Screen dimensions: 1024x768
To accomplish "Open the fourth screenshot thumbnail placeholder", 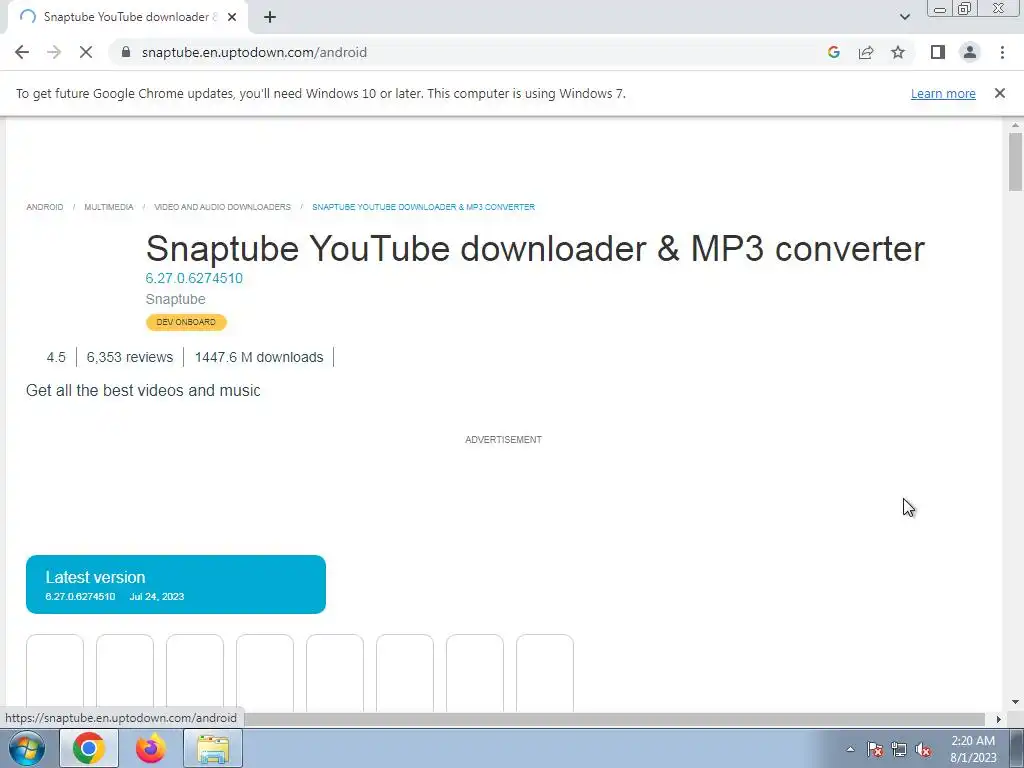I will pos(264,673).
